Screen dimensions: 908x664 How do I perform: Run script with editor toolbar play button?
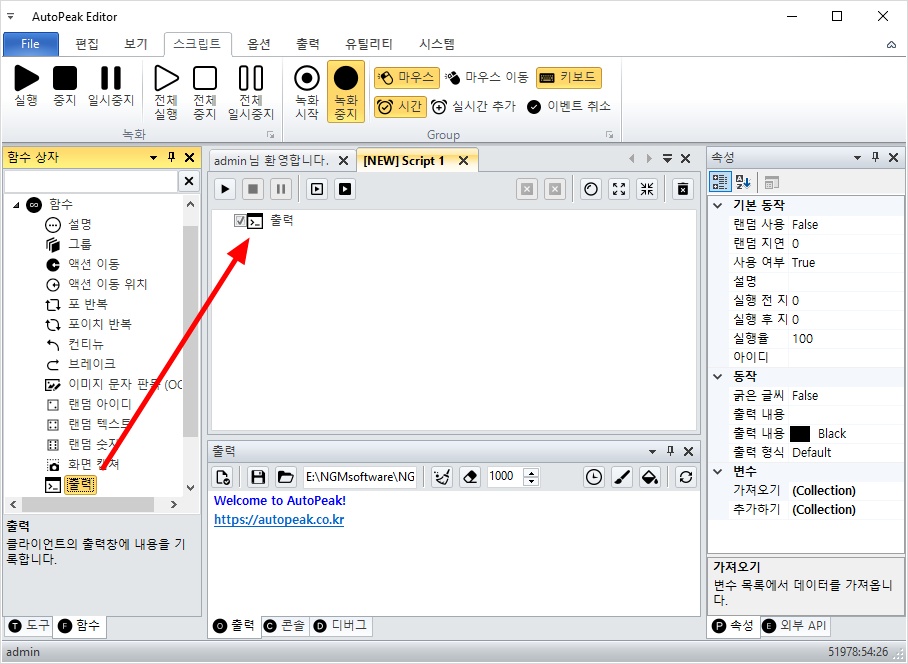point(225,189)
